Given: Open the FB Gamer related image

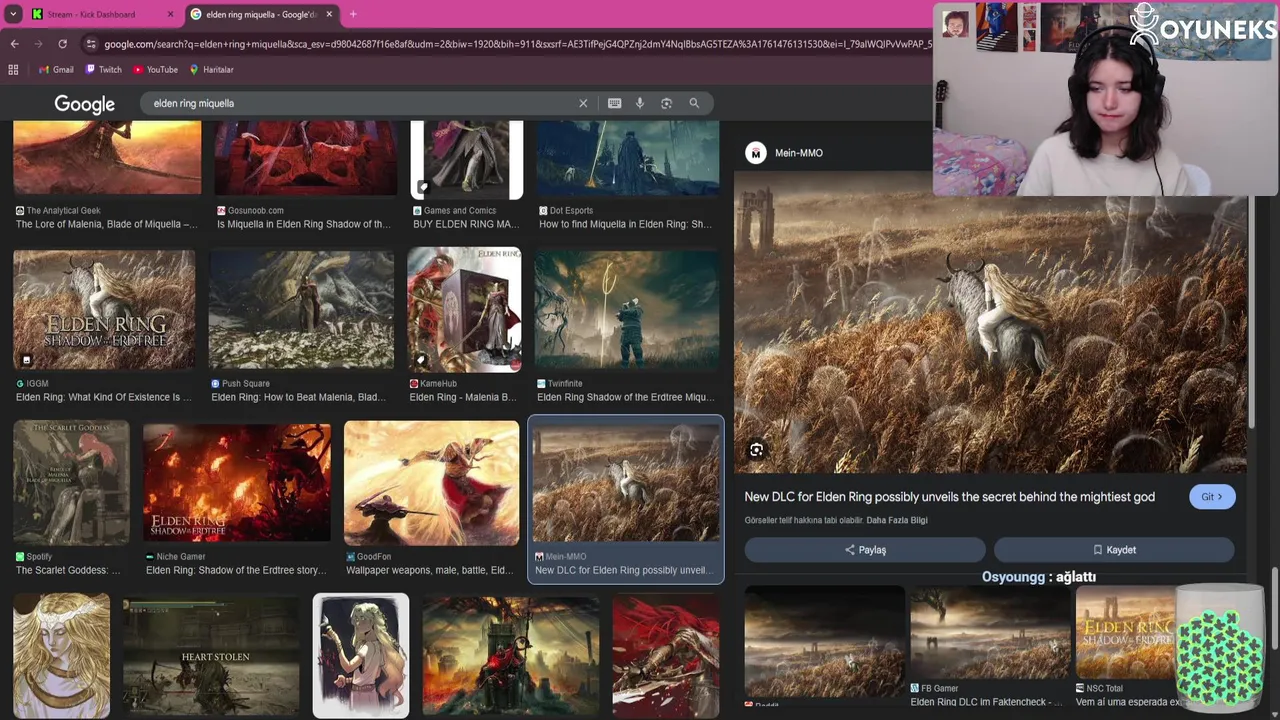Looking at the screenshot, I should (x=990, y=632).
